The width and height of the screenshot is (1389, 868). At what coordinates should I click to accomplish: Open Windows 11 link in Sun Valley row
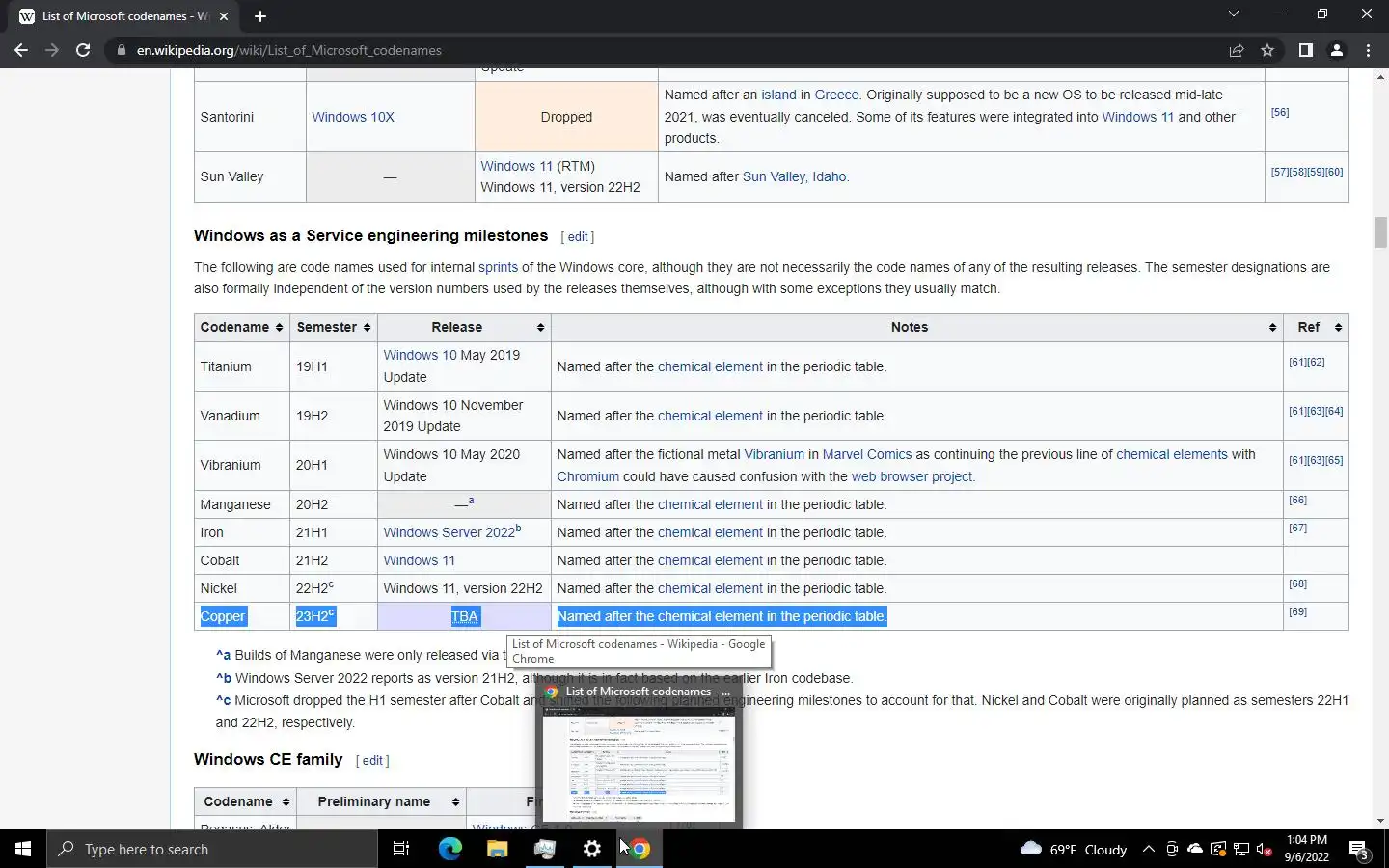click(517, 166)
